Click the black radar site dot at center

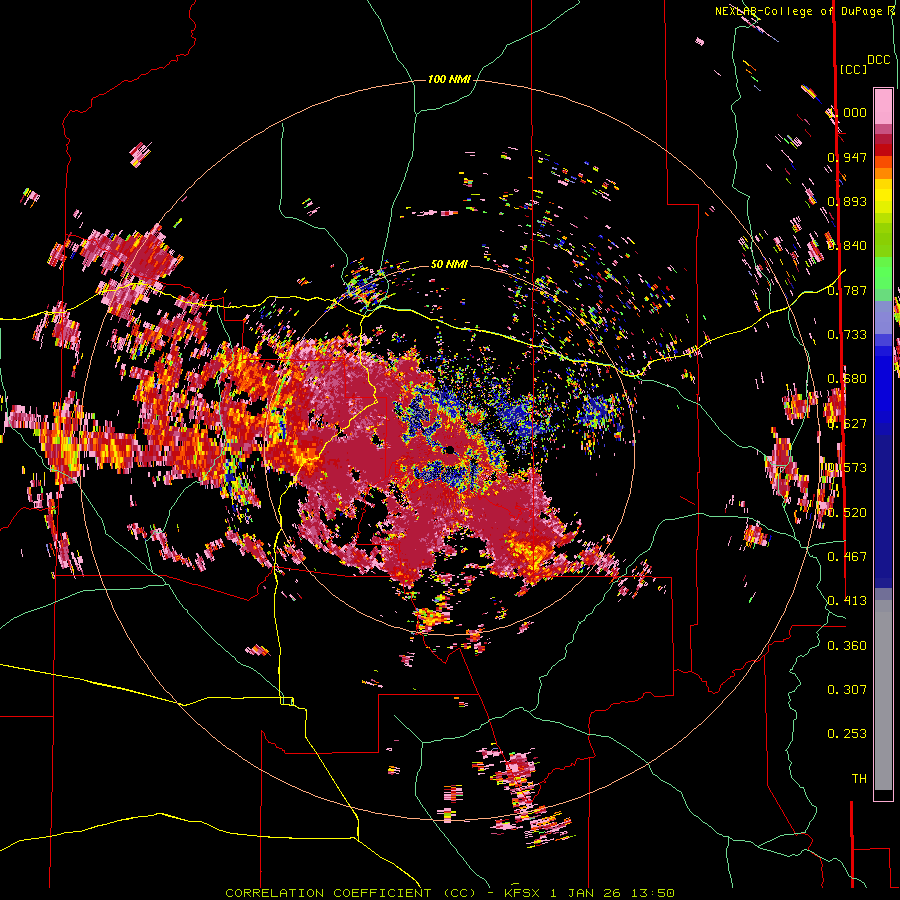click(449, 449)
